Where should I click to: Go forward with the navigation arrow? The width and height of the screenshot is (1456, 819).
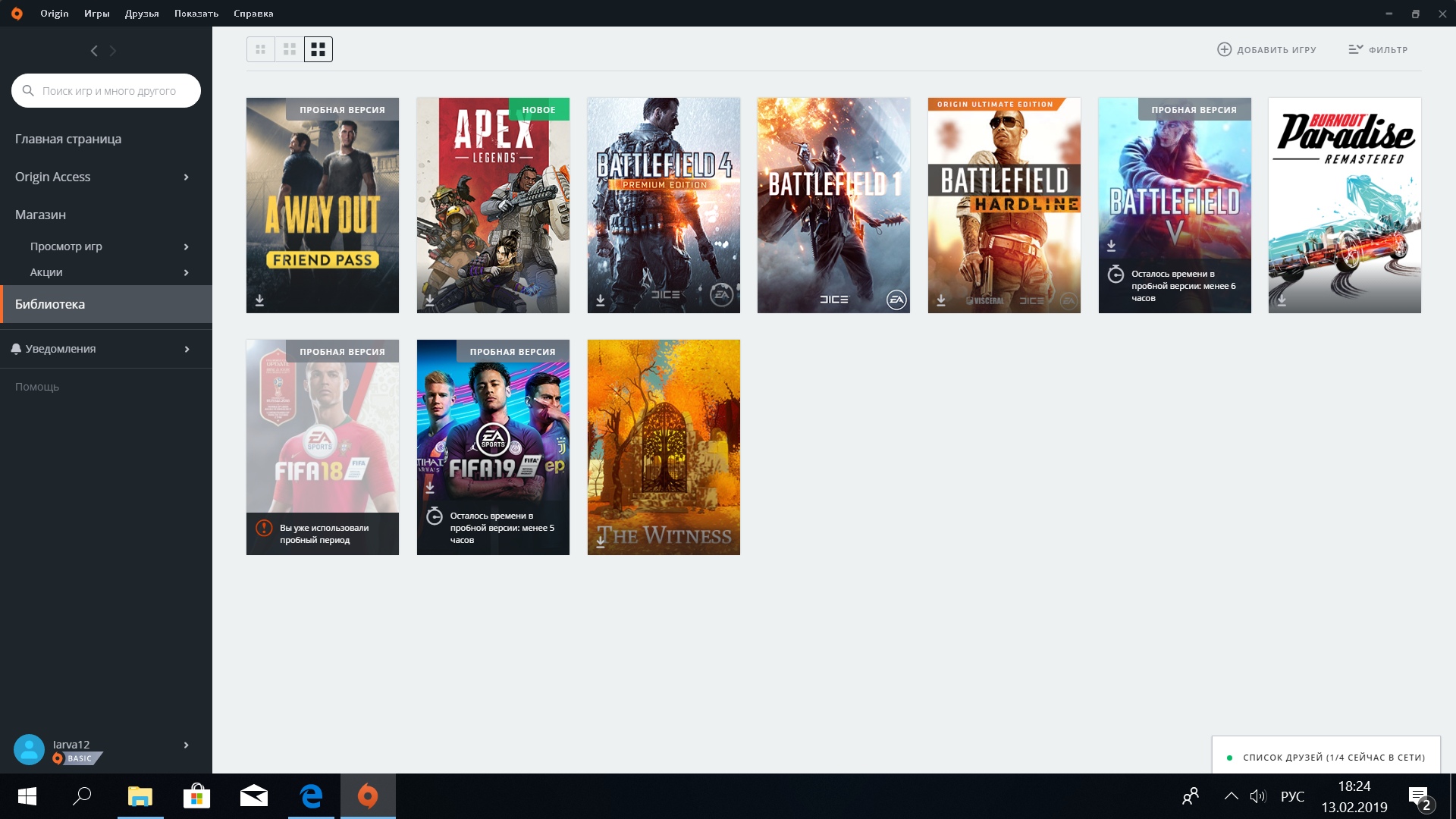pos(113,51)
